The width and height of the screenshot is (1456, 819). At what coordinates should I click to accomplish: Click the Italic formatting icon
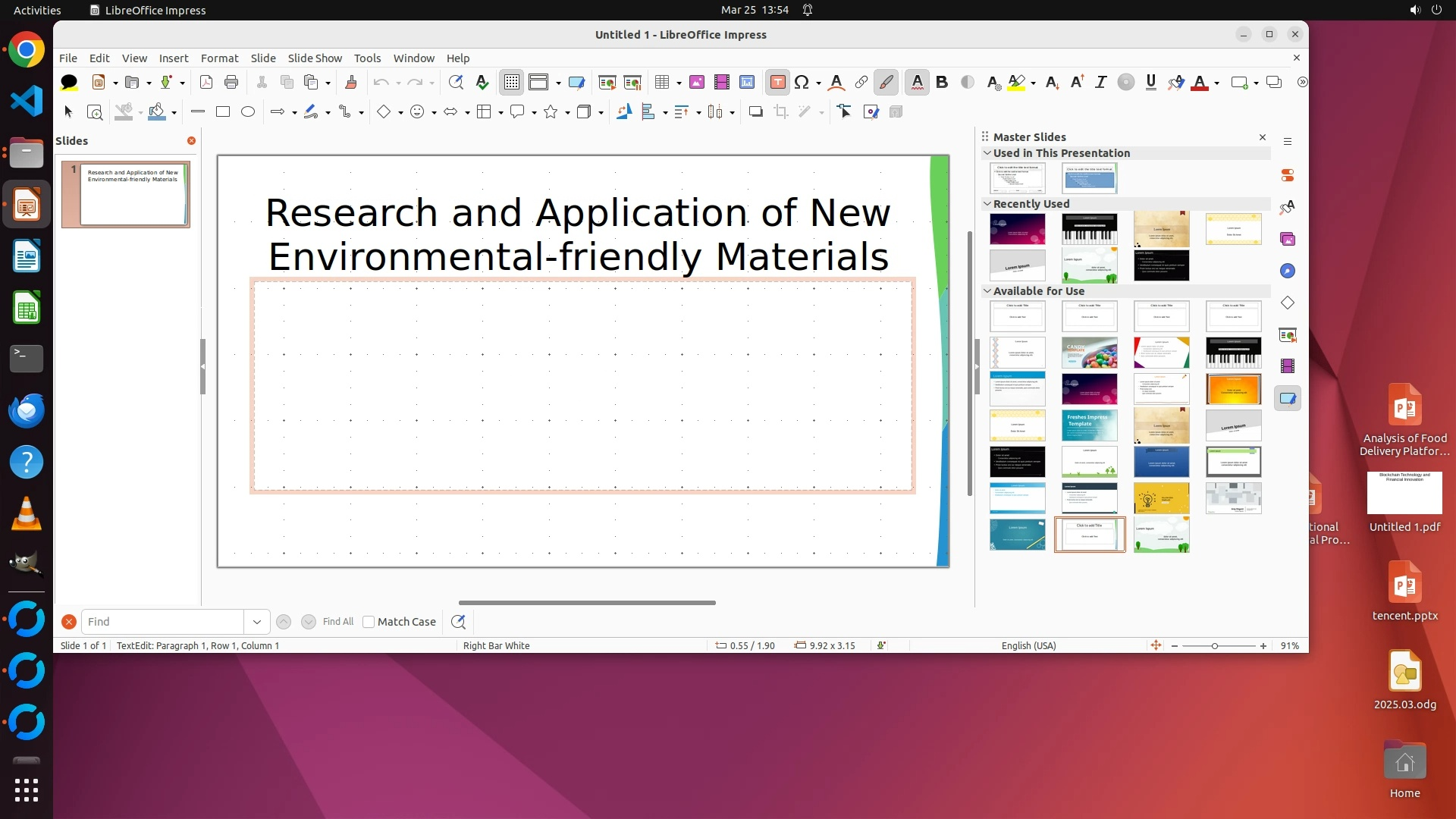point(1100,82)
